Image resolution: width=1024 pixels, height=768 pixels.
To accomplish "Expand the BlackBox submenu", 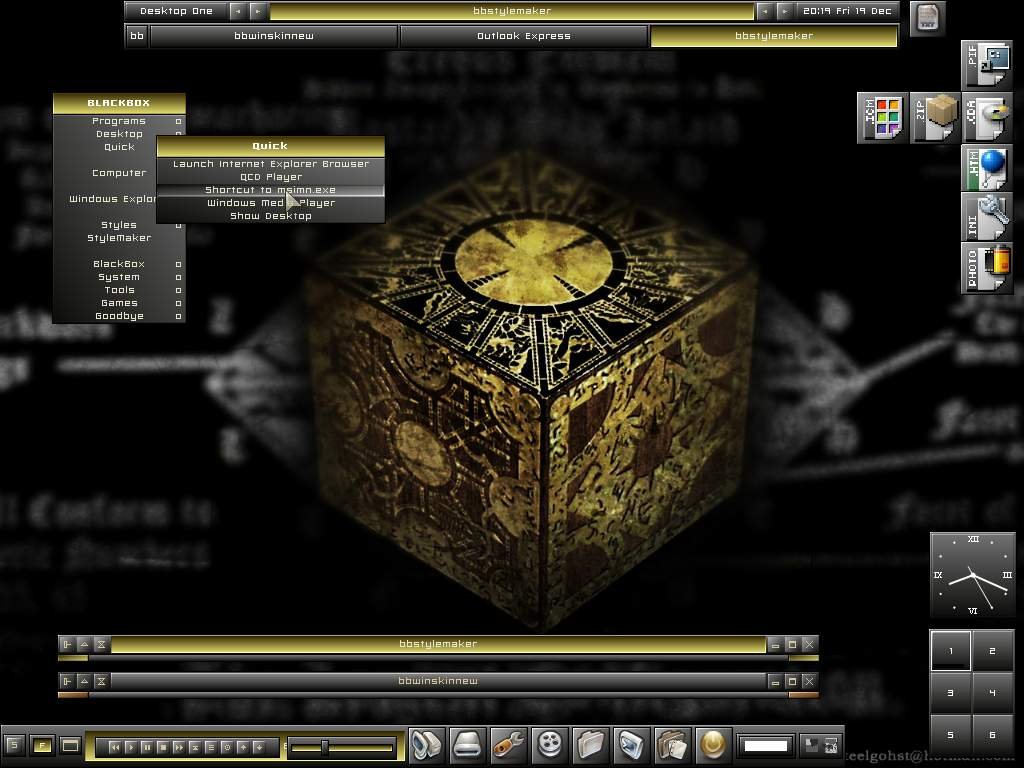I will point(119,264).
